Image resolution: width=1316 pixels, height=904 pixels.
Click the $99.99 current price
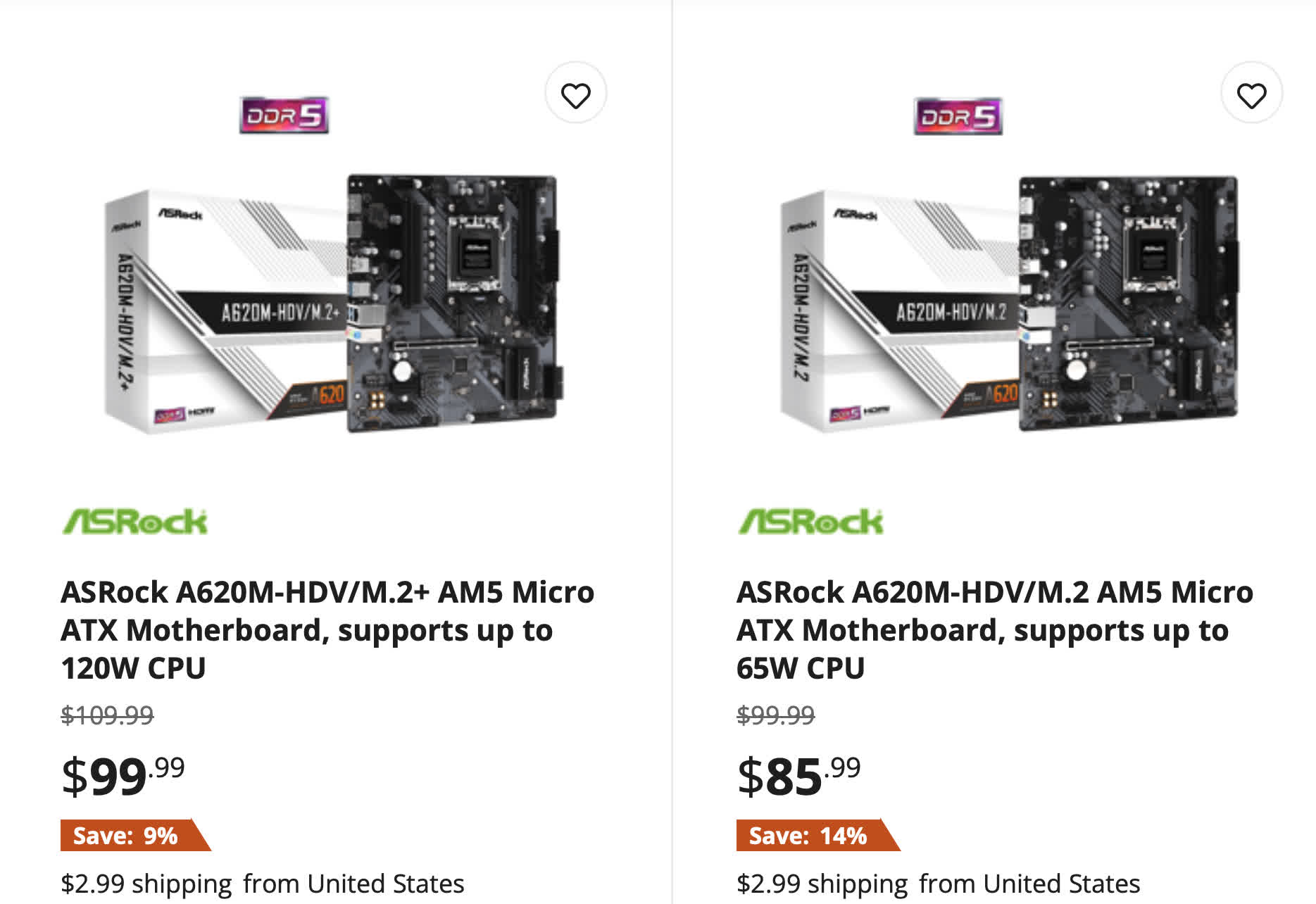coord(123,777)
